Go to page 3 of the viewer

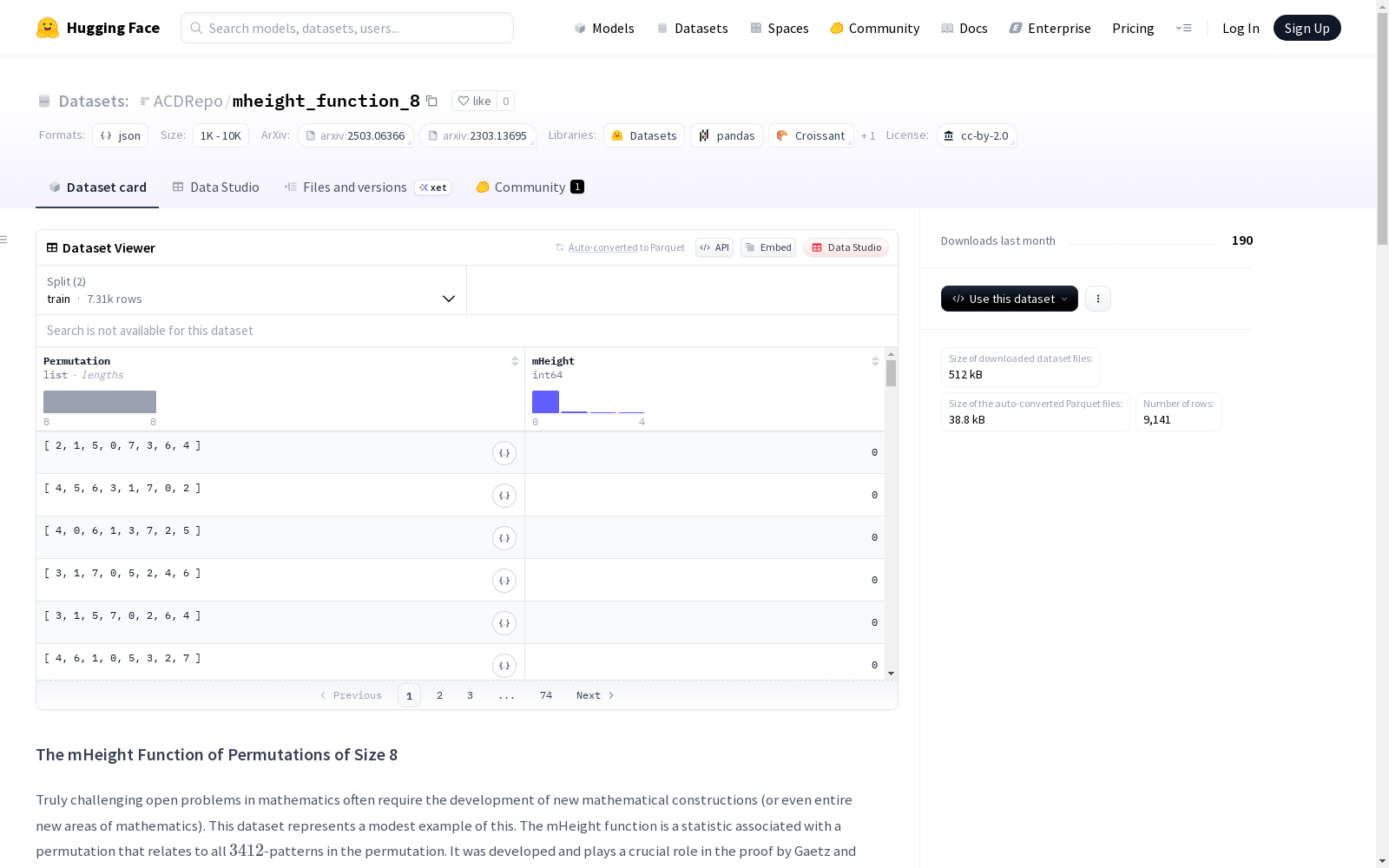[x=471, y=695]
